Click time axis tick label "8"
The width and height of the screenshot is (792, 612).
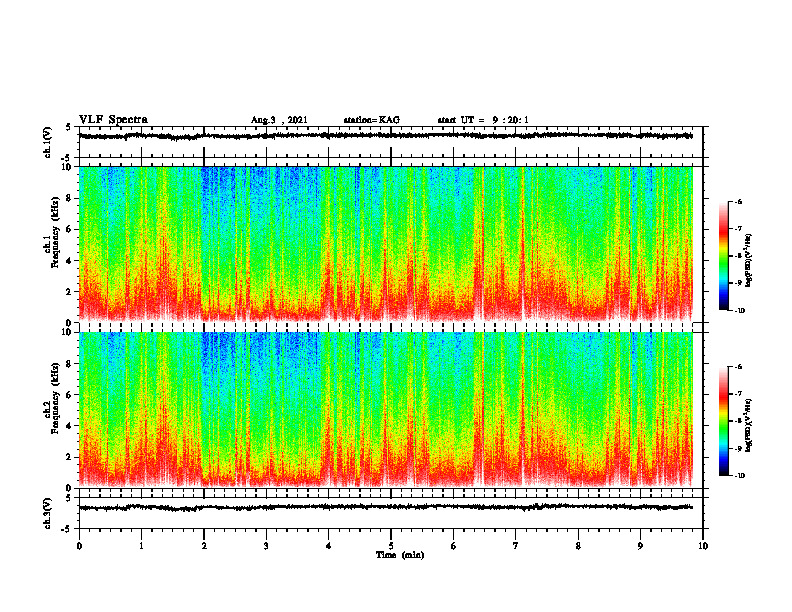point(578,546)
